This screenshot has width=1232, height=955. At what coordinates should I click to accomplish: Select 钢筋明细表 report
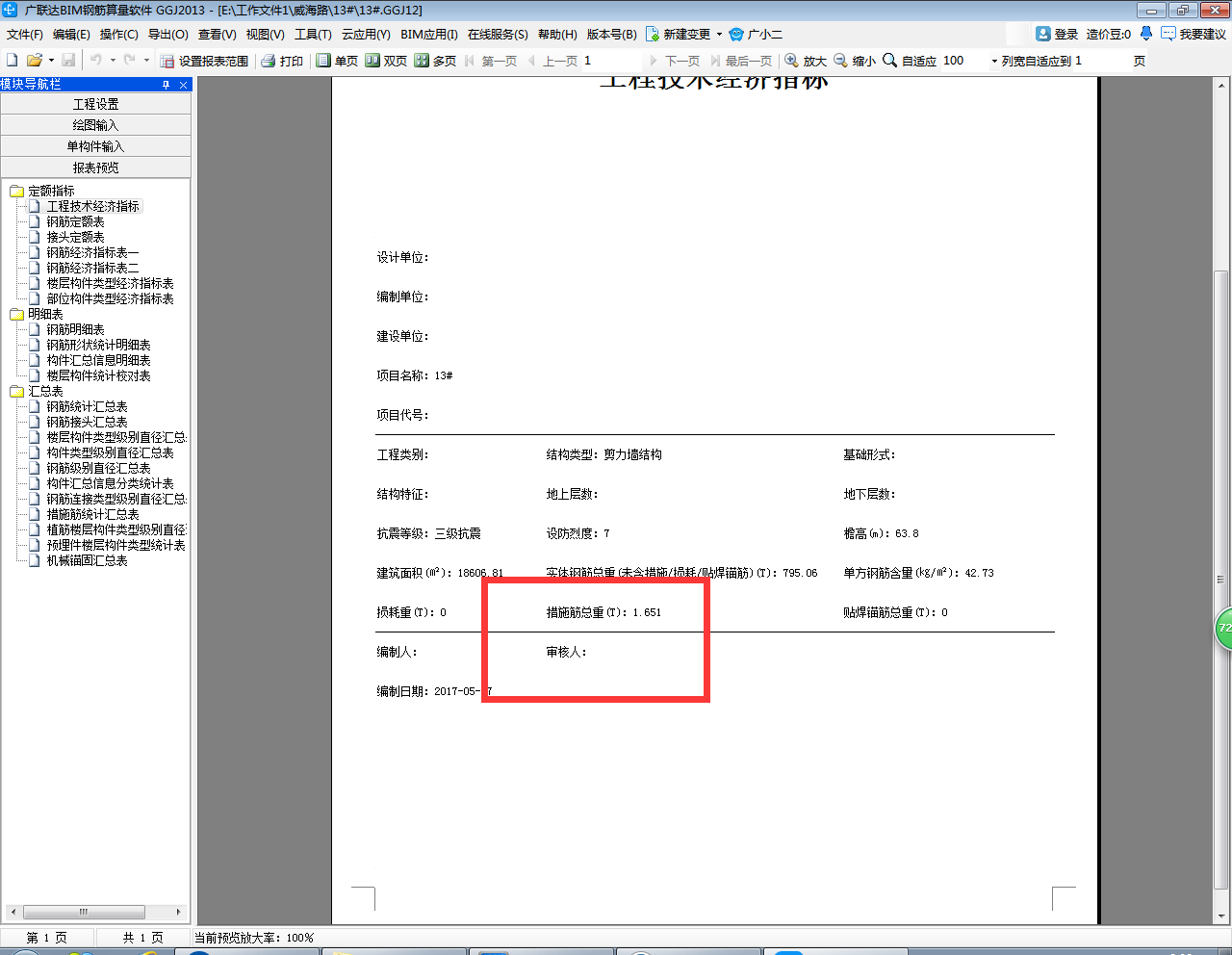[x=75, y=330]
